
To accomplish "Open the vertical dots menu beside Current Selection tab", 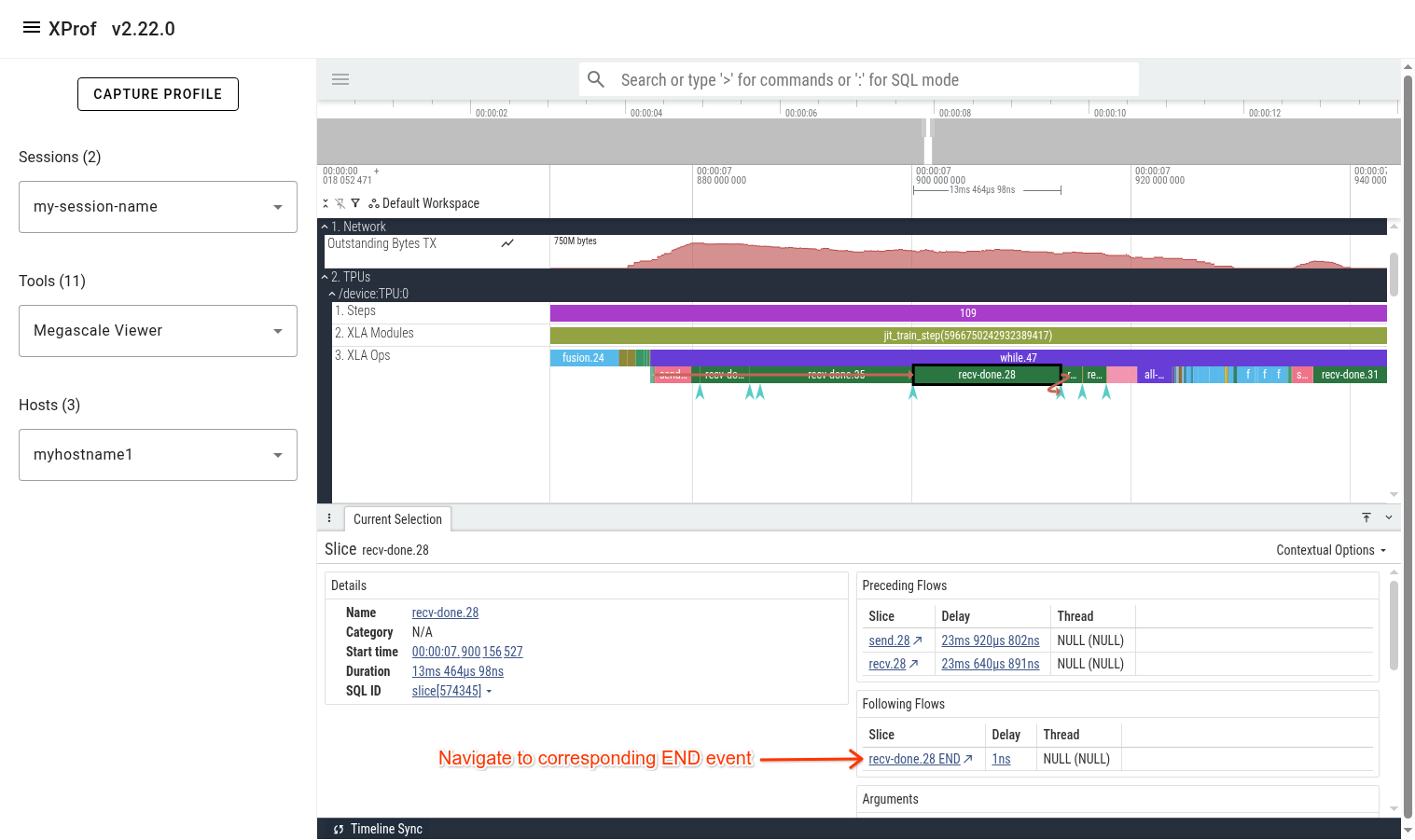I will (329, 517).
